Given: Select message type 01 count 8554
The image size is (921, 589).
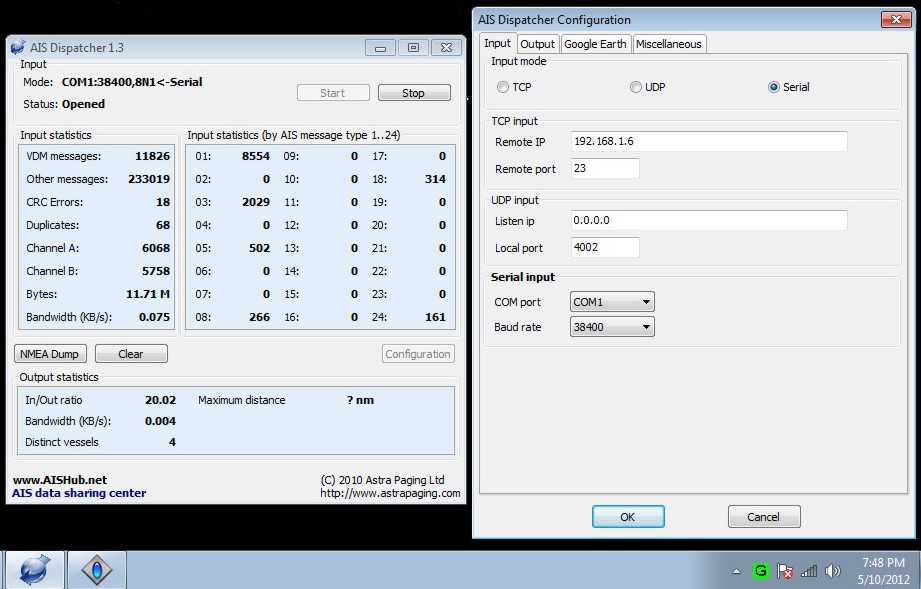Looking at the screenshot, I should pos(256,156).
